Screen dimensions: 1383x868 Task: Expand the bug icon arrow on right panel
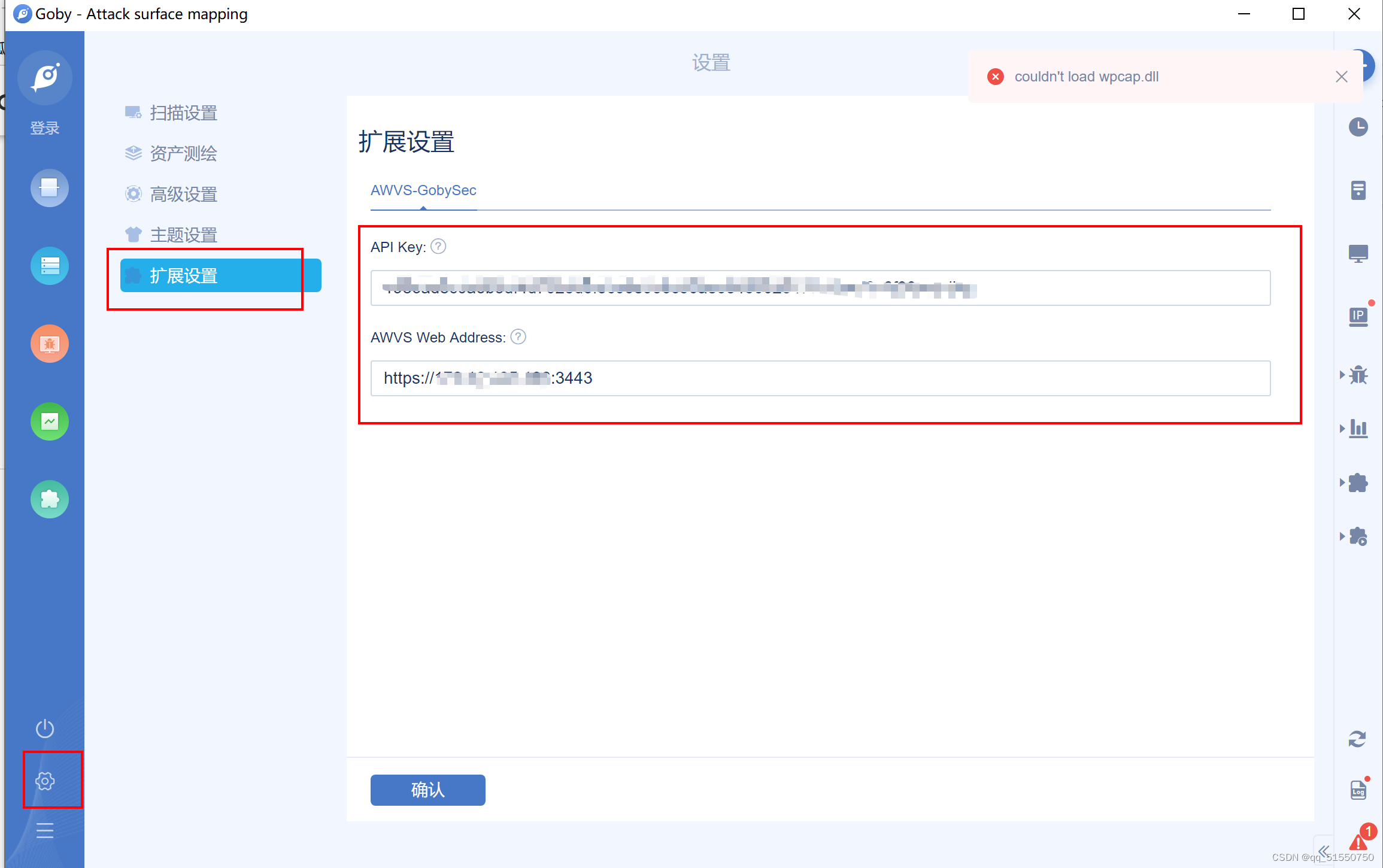coord(1342,375)
